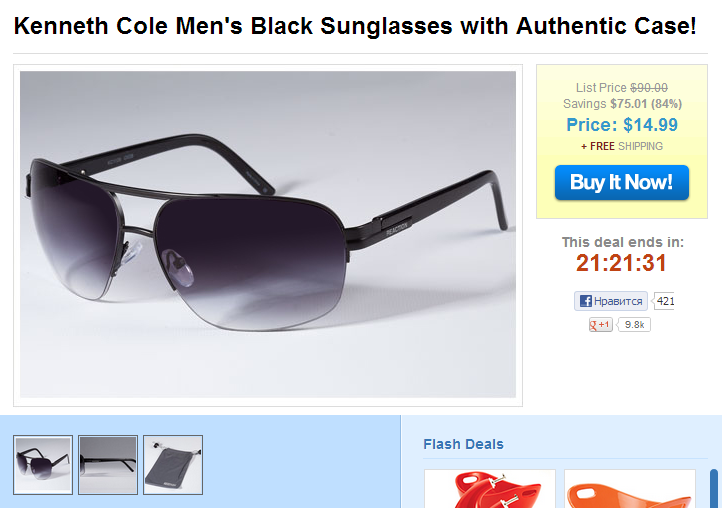Select the side-view sunglasses thumbnail
The width and height of the screenshot is (722, 508).
108,465
